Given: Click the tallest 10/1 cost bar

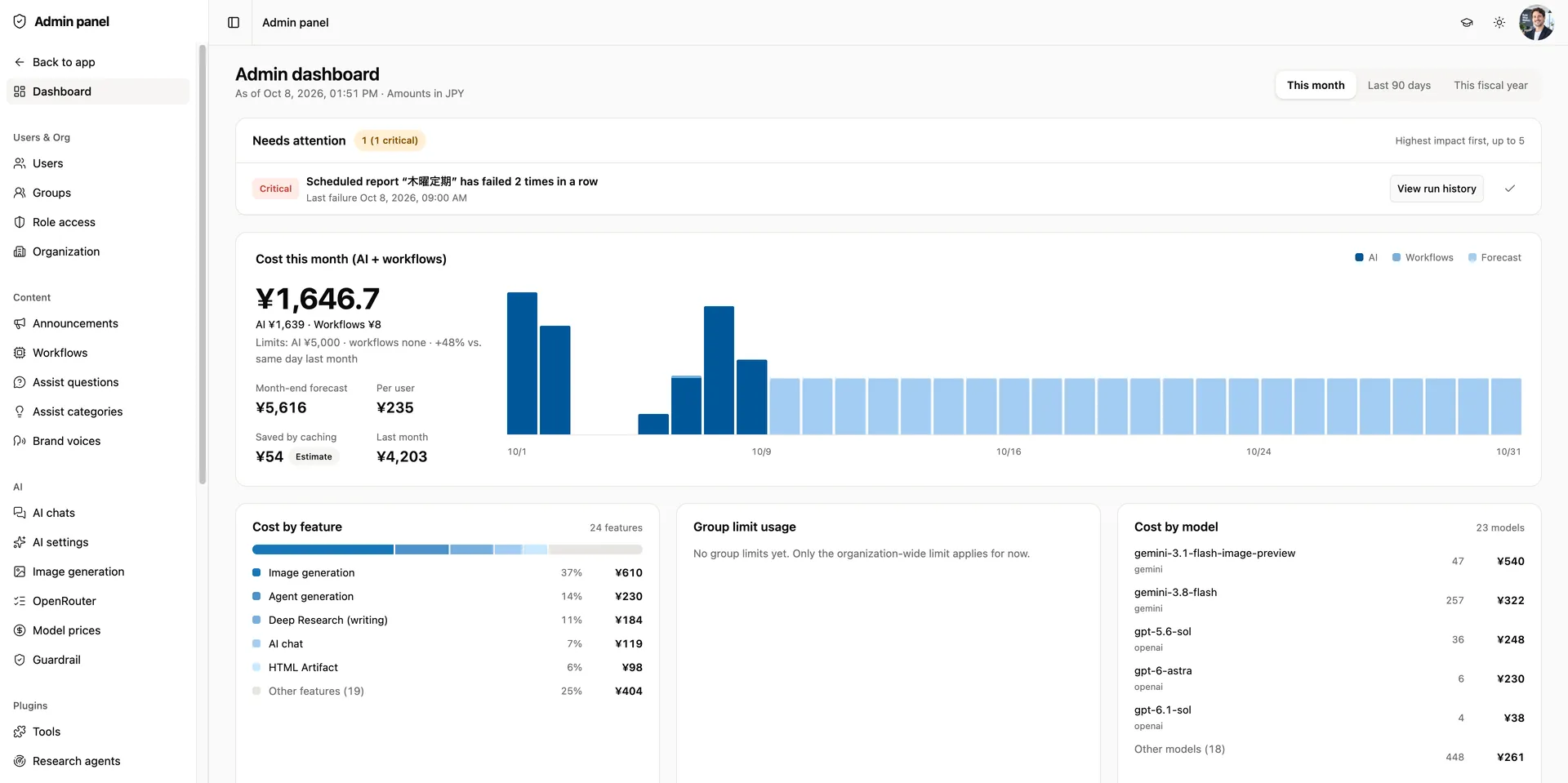Looking at the screenshot, I should tap(522, 363).
